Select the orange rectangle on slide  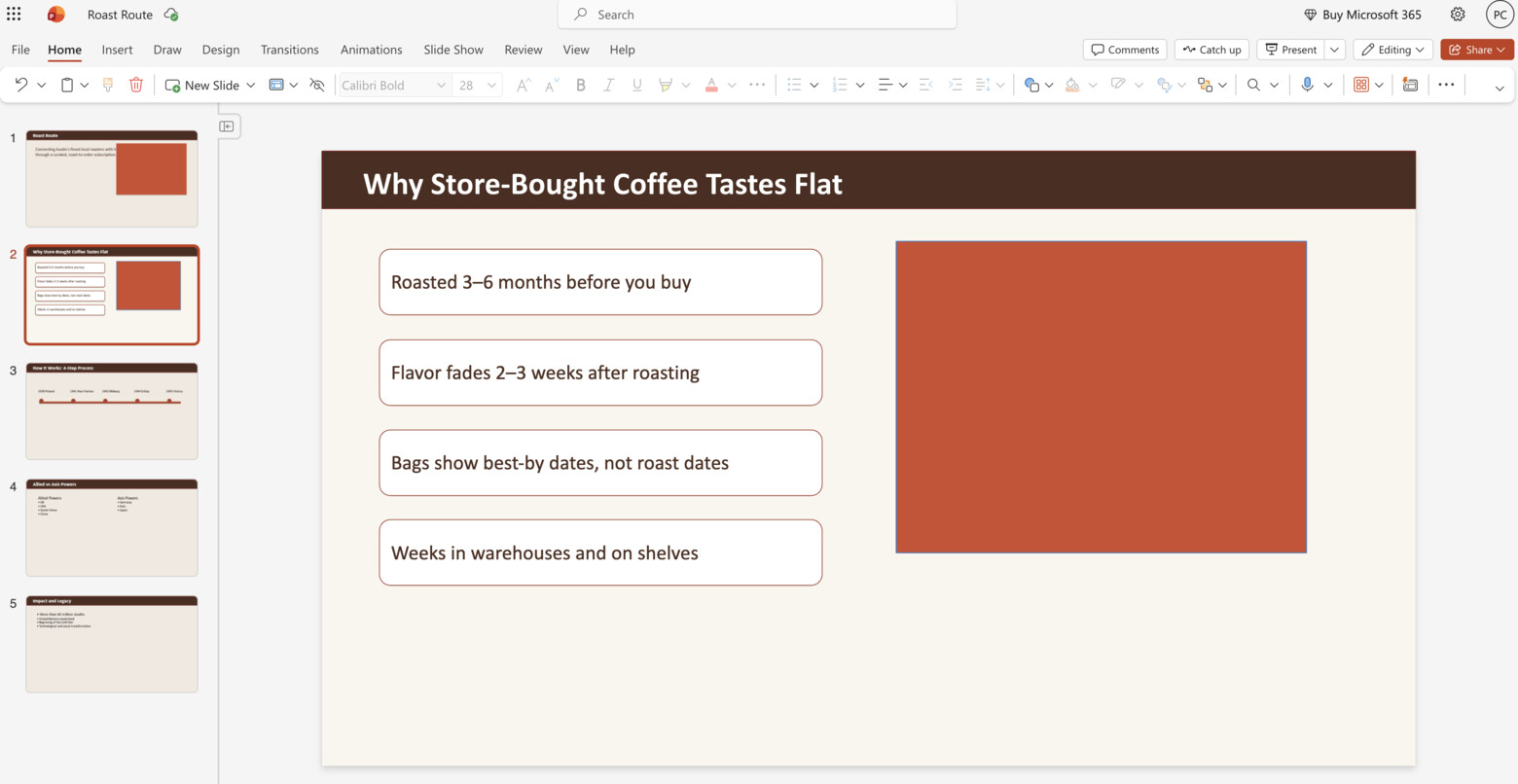click(x=1101, y=397)
